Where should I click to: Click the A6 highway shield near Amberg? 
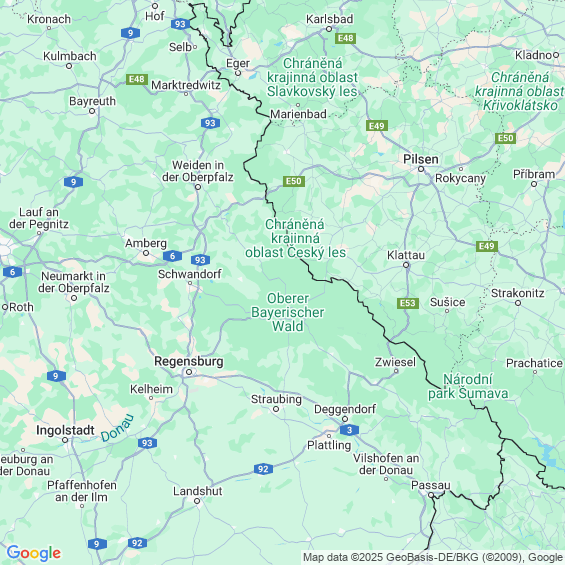click(x=172, y=256)
